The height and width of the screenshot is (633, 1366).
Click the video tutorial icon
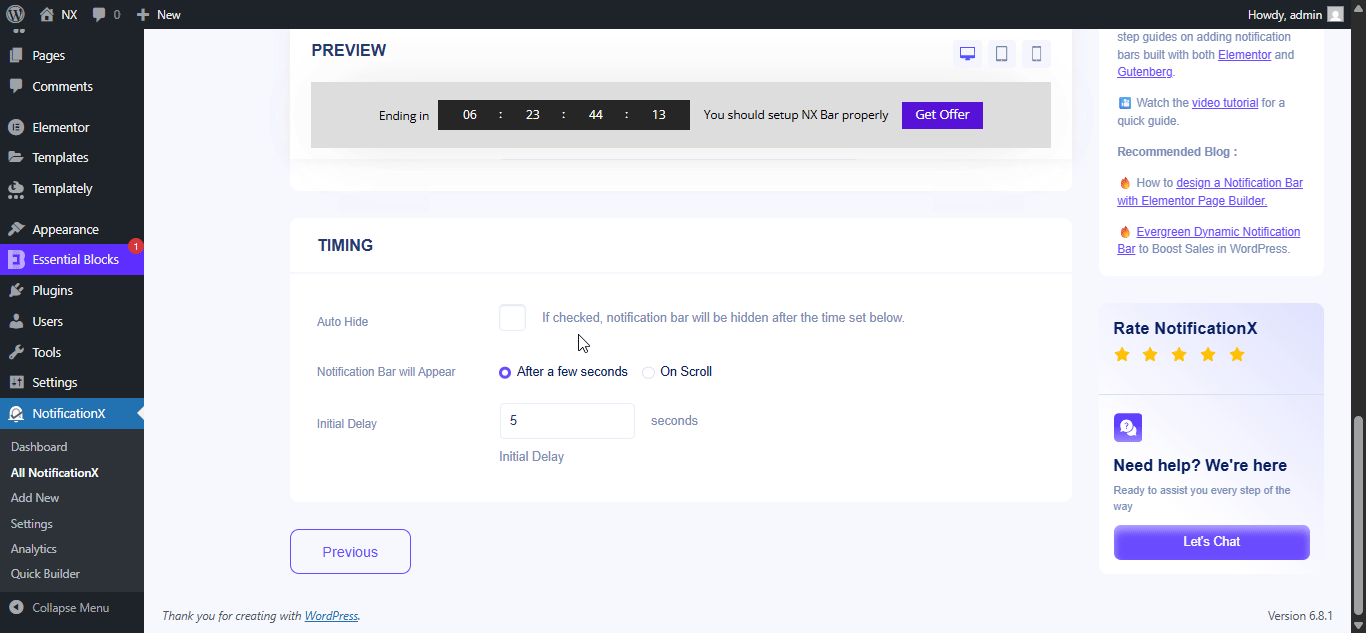(x=1124, y=103)
